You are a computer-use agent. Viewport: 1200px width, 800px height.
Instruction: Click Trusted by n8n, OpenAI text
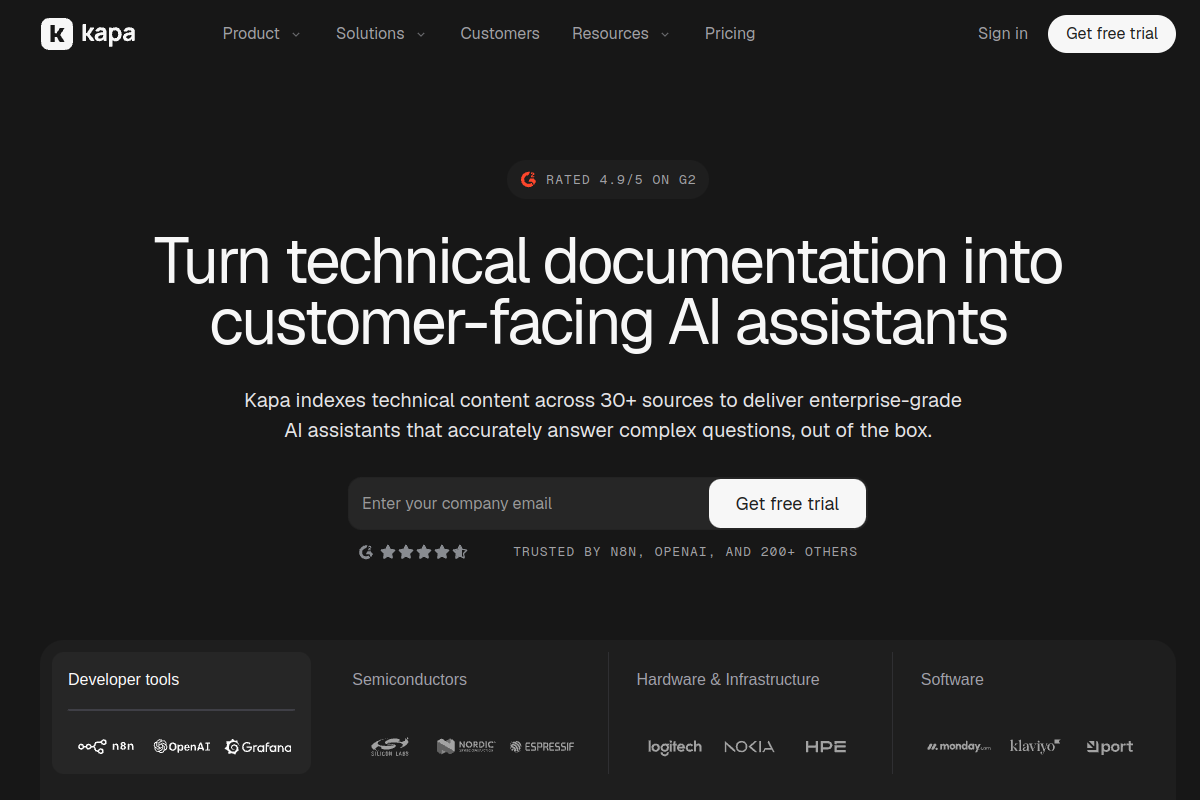[x=685, y=552]
